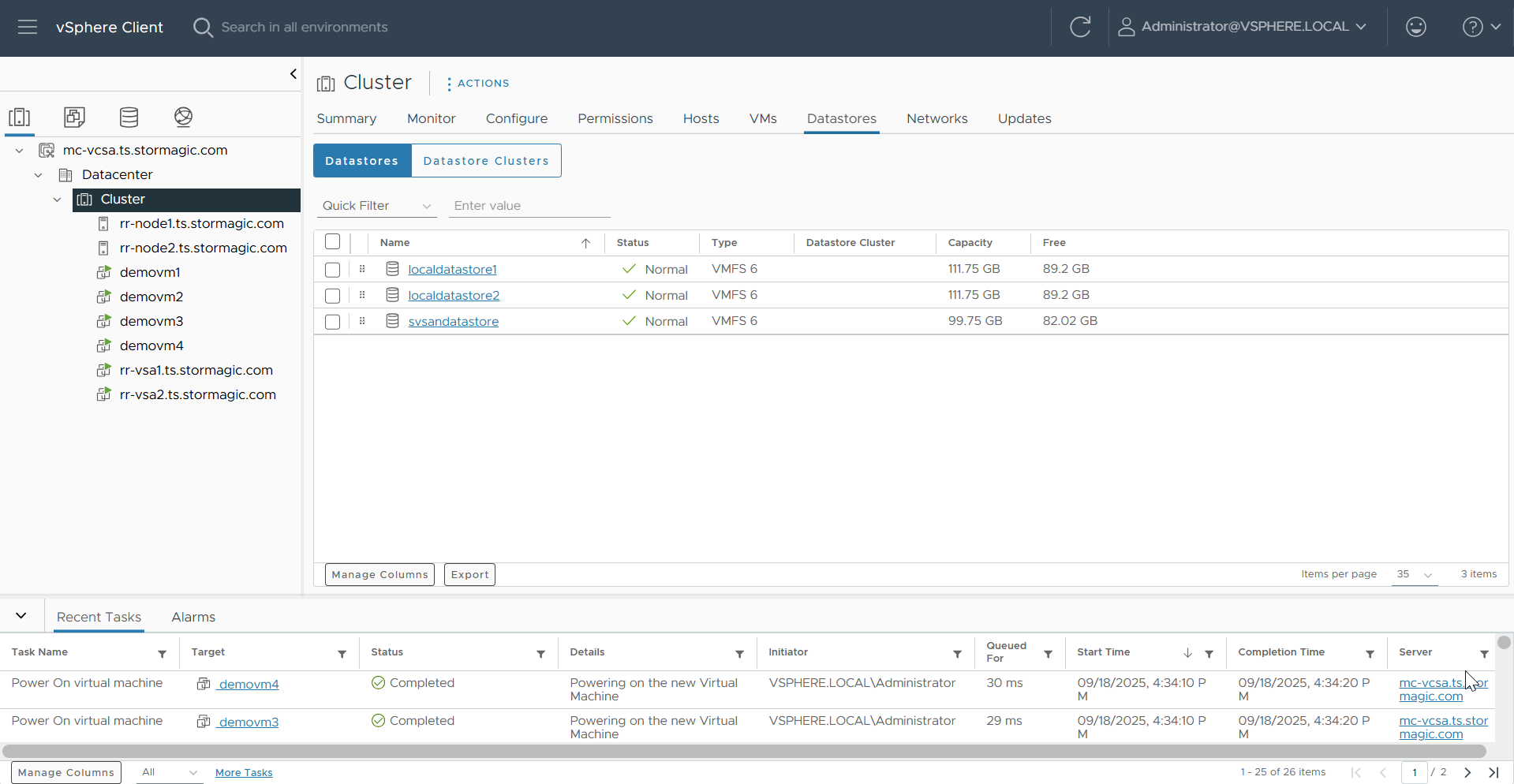Viewport: 1514px width, 784px height.
Task: Jump to last page of tasks
Action: click(1493, 773)
